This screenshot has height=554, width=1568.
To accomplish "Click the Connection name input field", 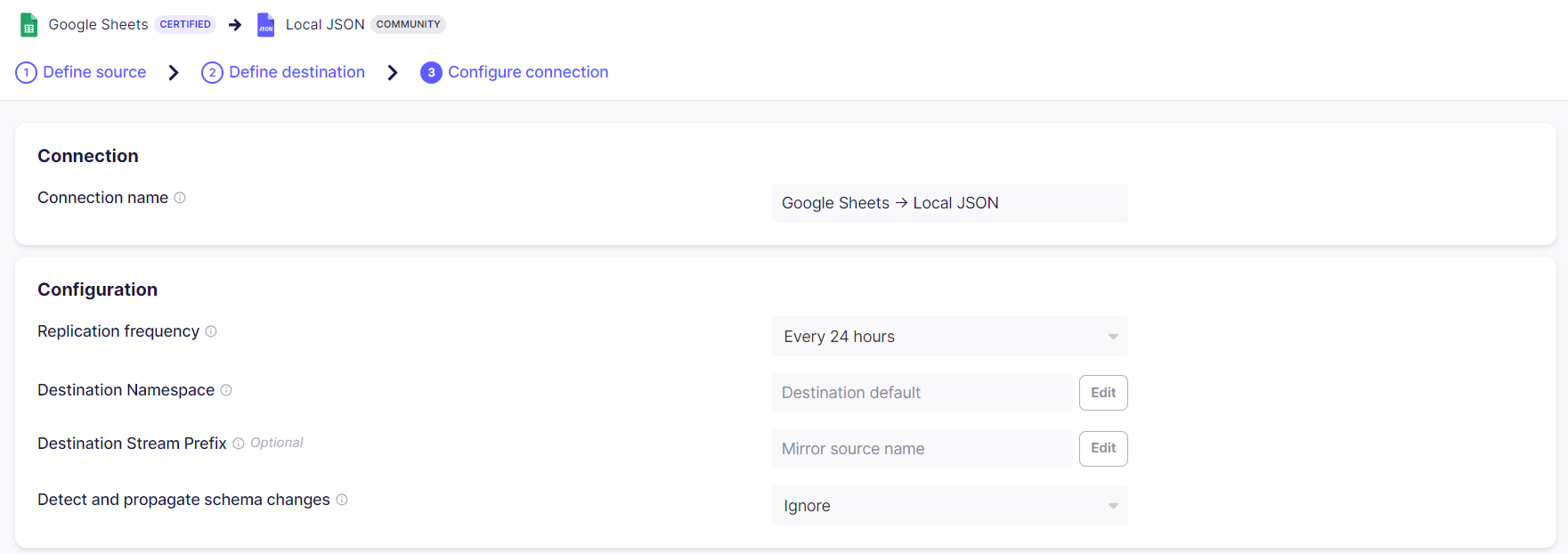I will (948, 203).
